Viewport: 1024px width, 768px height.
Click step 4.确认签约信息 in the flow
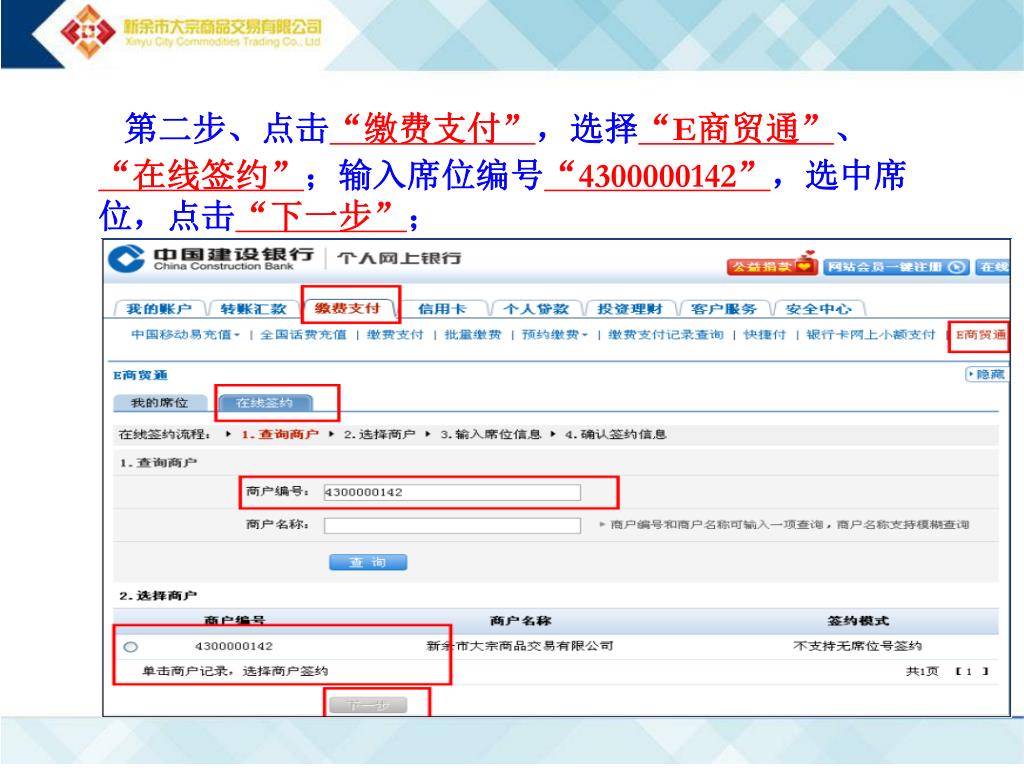615,434
